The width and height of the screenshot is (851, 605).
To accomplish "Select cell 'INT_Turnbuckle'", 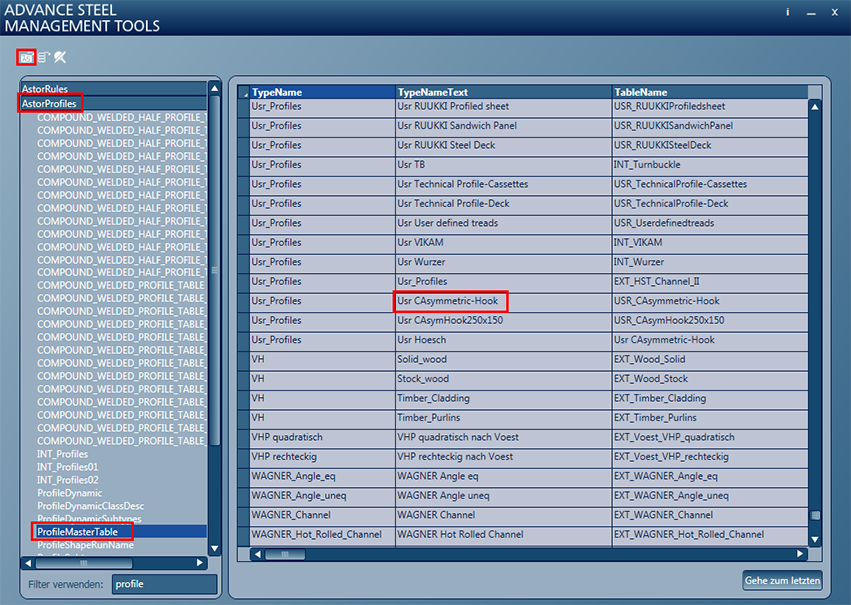I will 710,165.
